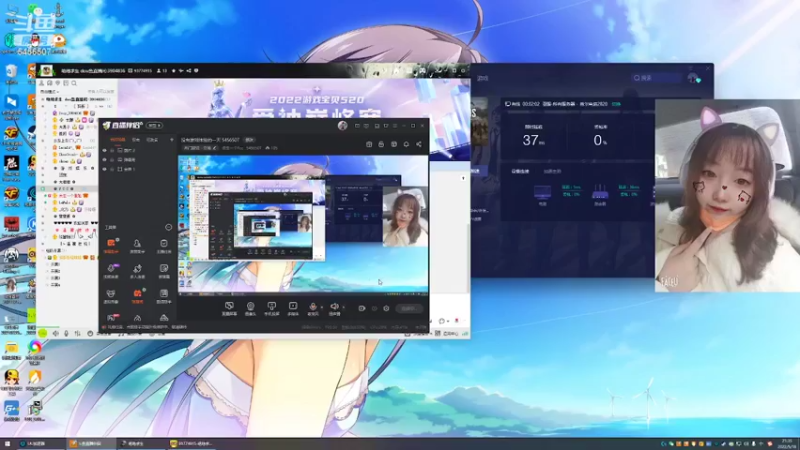Lock the middle source row
This screenshot has width=800, height=450.
[x=112, y=160]
